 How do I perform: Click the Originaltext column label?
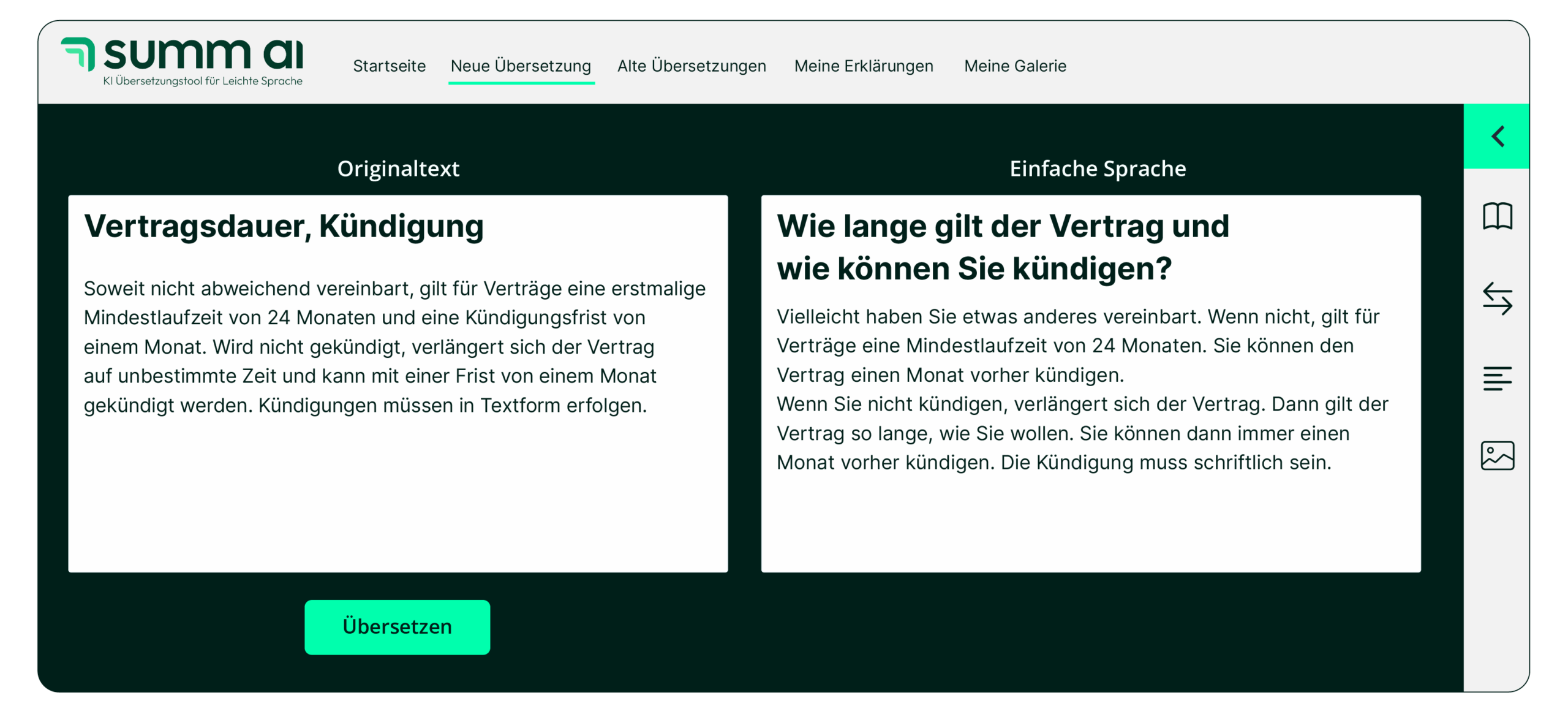coord(398,169)
